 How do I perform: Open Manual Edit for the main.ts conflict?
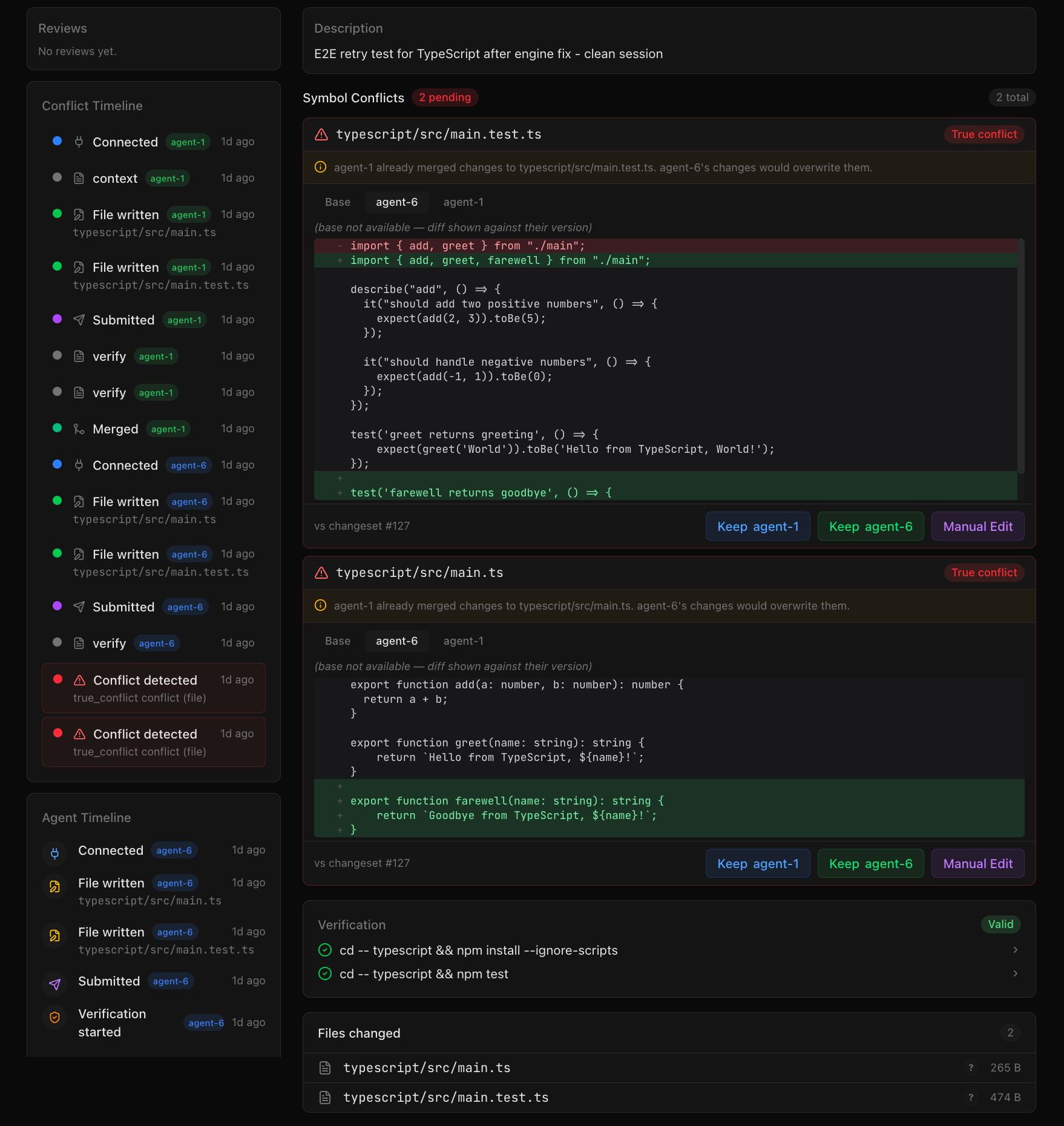(x=977, y=863)
